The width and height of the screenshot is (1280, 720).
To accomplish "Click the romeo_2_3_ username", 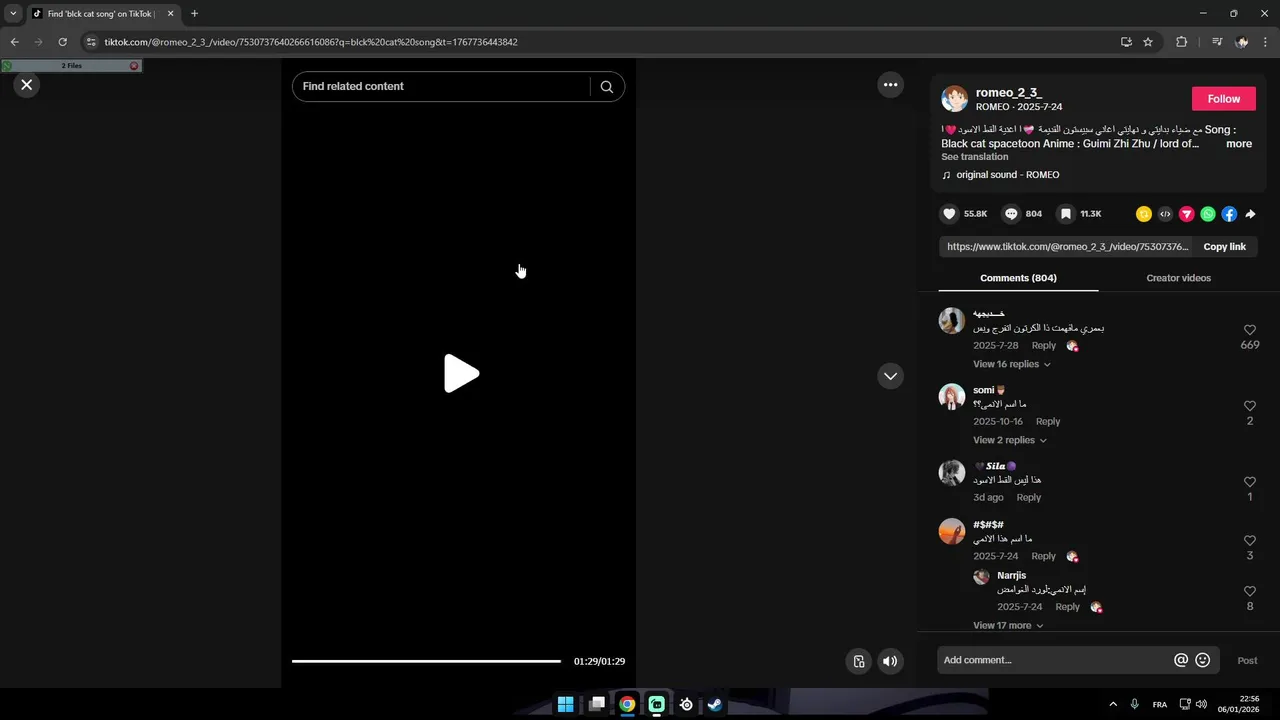I will 1008,93.
